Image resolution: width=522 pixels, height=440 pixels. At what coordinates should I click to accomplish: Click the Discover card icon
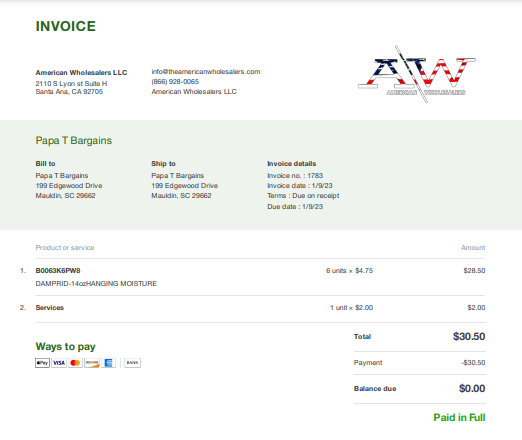click(92, 363)
